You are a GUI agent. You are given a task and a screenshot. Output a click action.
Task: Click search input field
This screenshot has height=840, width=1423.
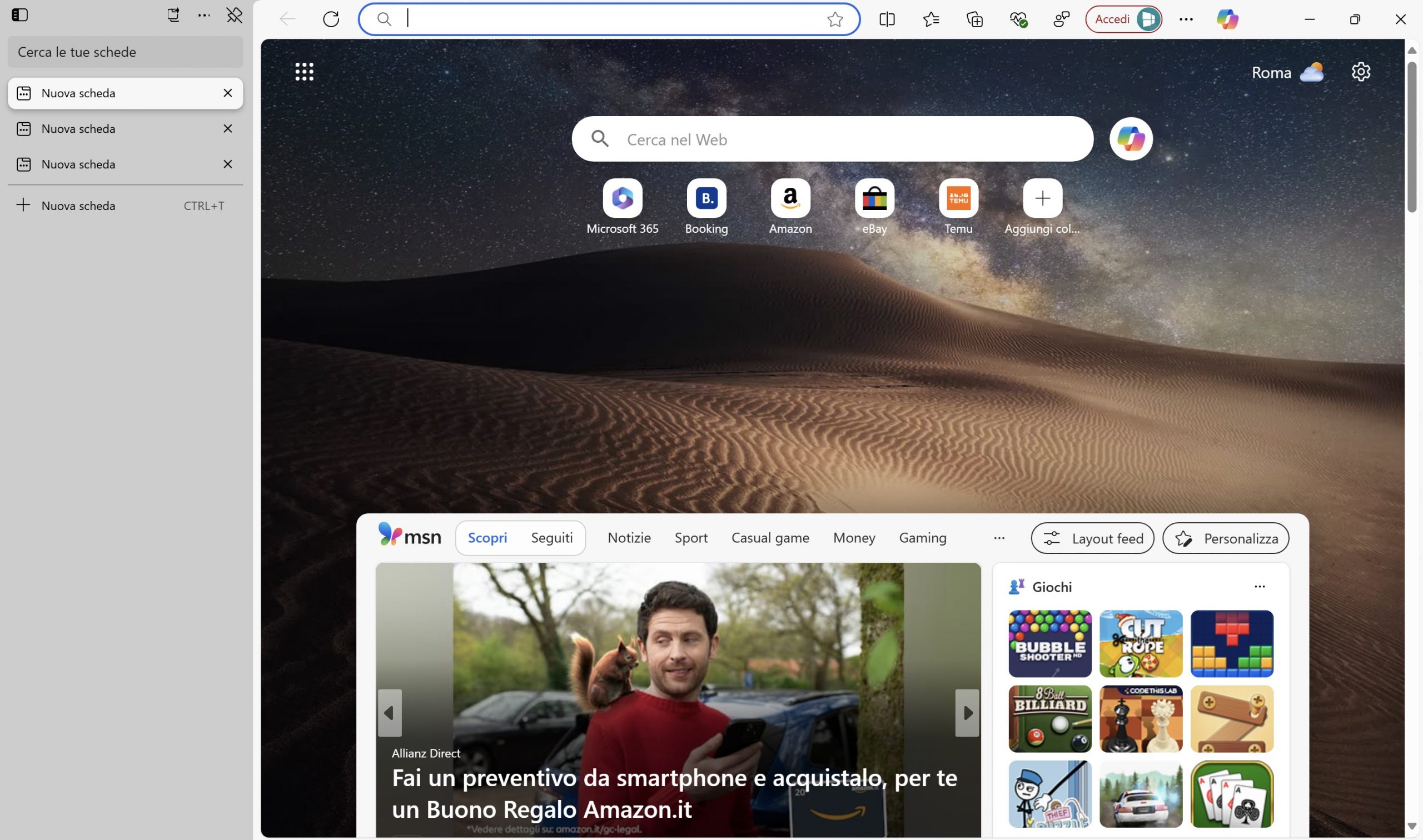click(x=608, y=18)
